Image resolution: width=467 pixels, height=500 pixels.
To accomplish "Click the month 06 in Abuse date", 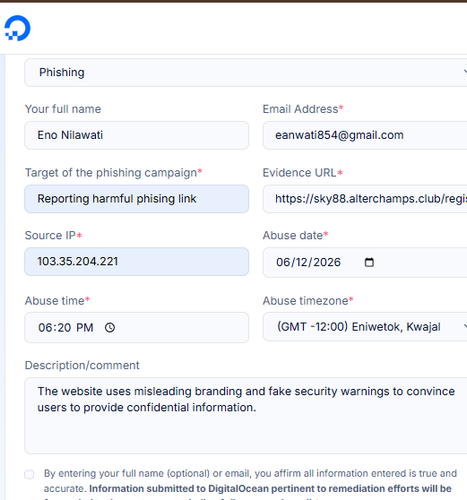I will coord(283,262).
